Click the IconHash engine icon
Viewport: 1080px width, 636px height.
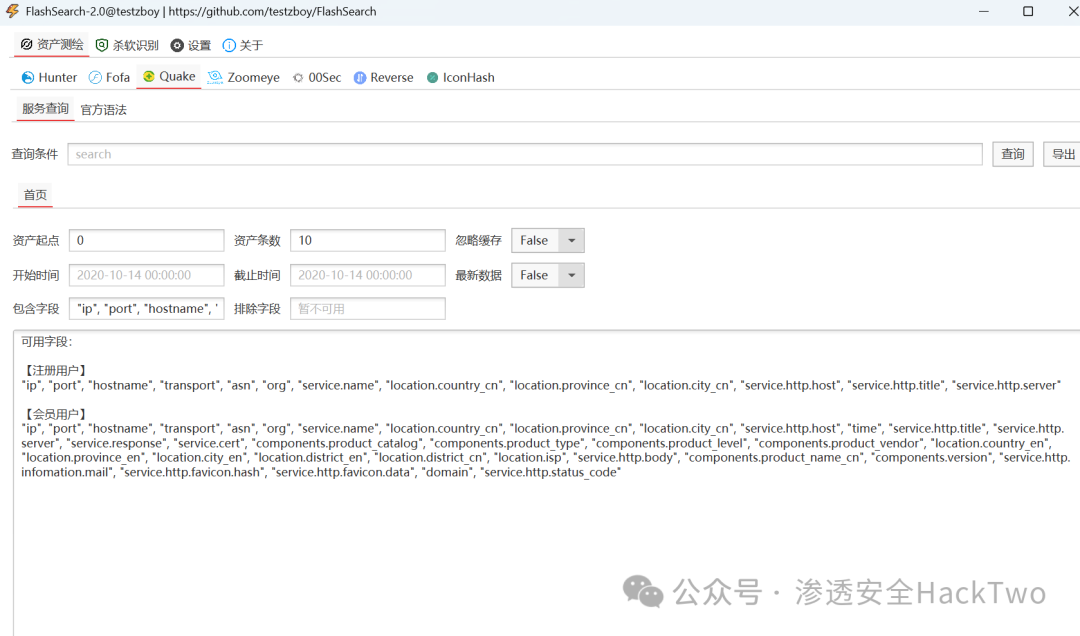[x=433, y=78]
